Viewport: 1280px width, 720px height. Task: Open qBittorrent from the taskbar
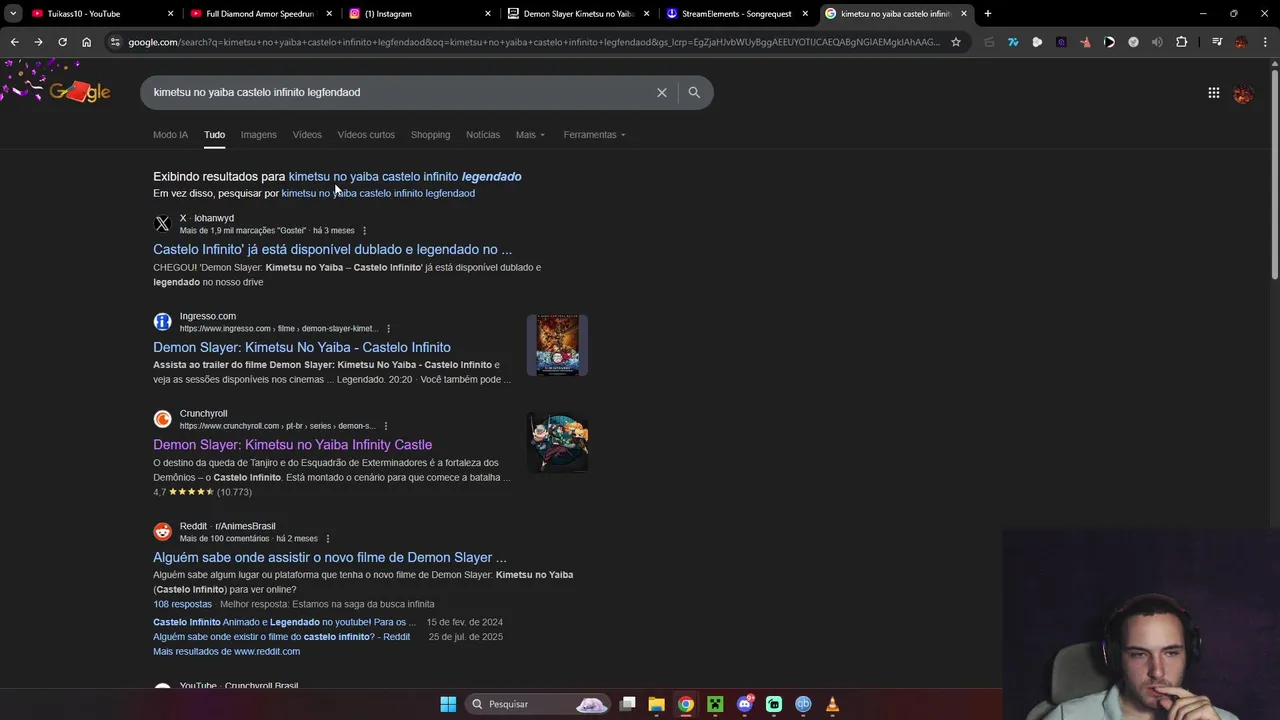pyautogui.click(x=803, y=704)
